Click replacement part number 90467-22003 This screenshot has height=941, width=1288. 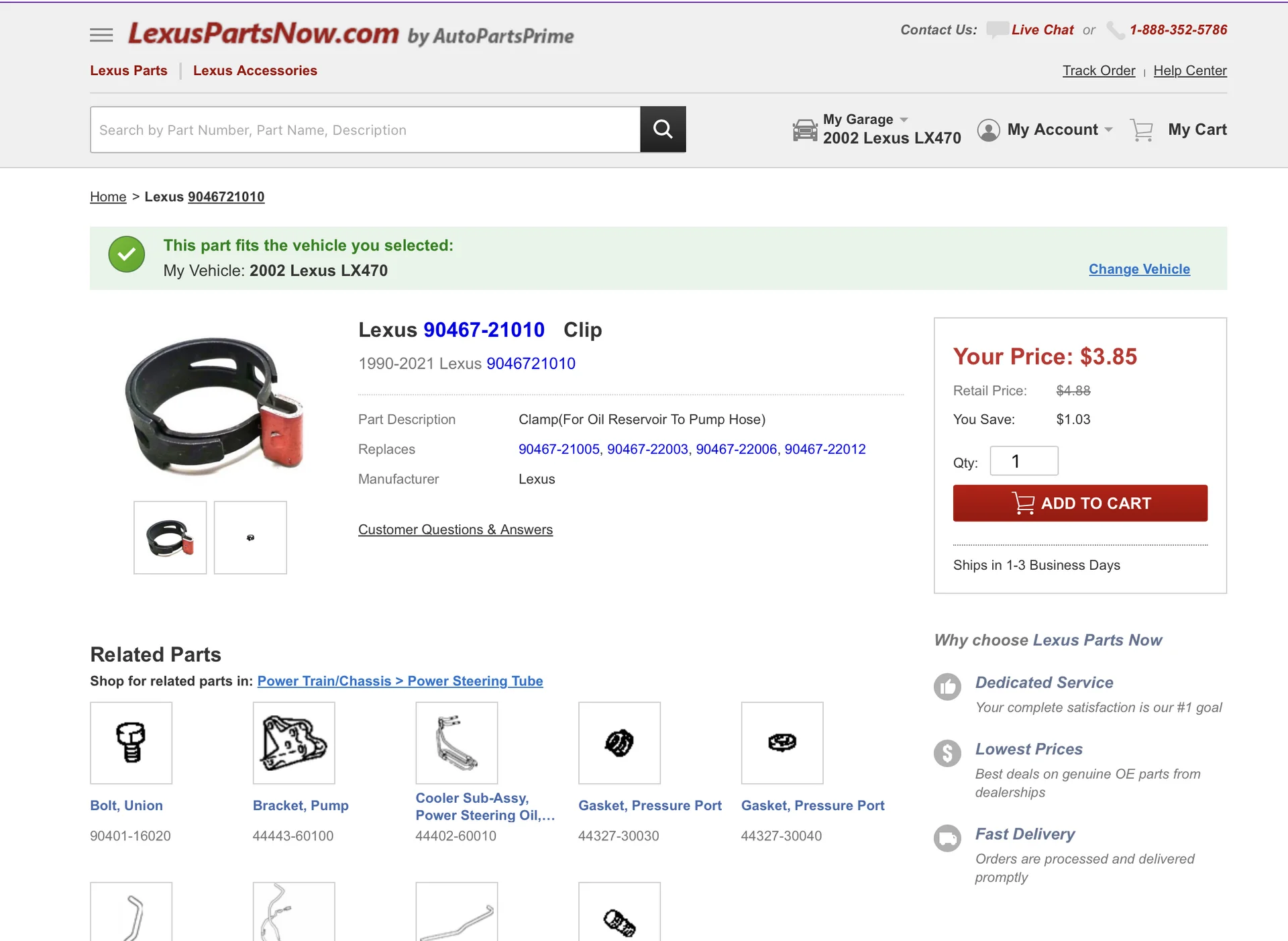pyautogui.click(x=647, y=449)
